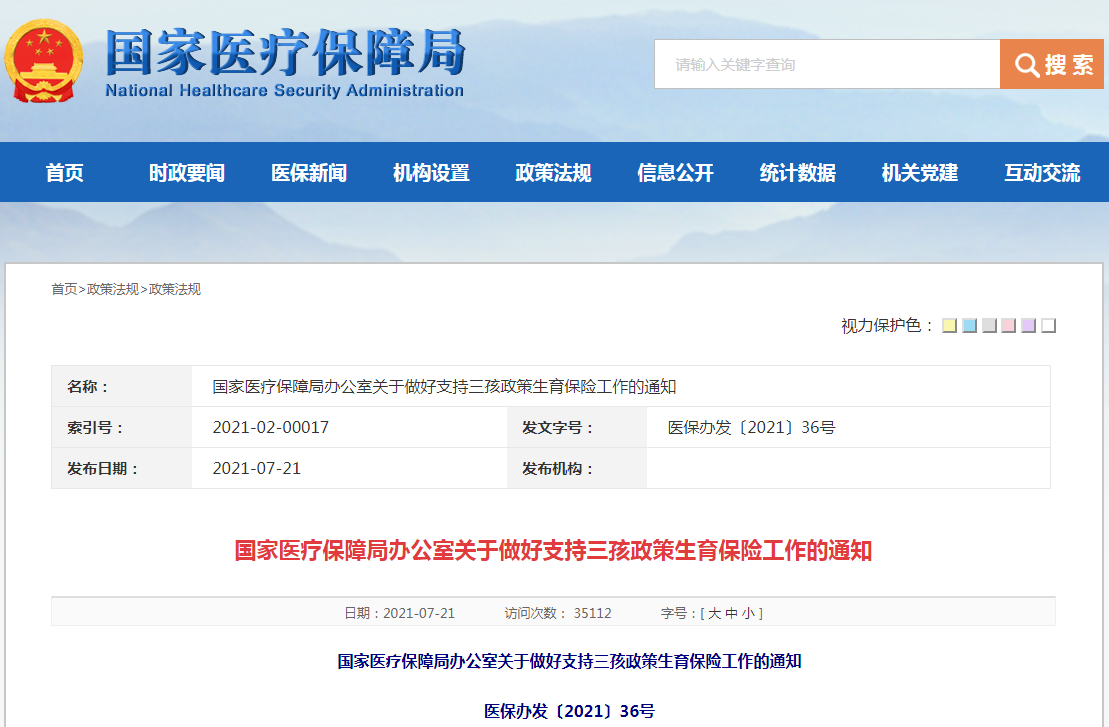Screen dimensions: 1109x727
Task: Set font size to 小 (small)
Action: click(748, 613)
